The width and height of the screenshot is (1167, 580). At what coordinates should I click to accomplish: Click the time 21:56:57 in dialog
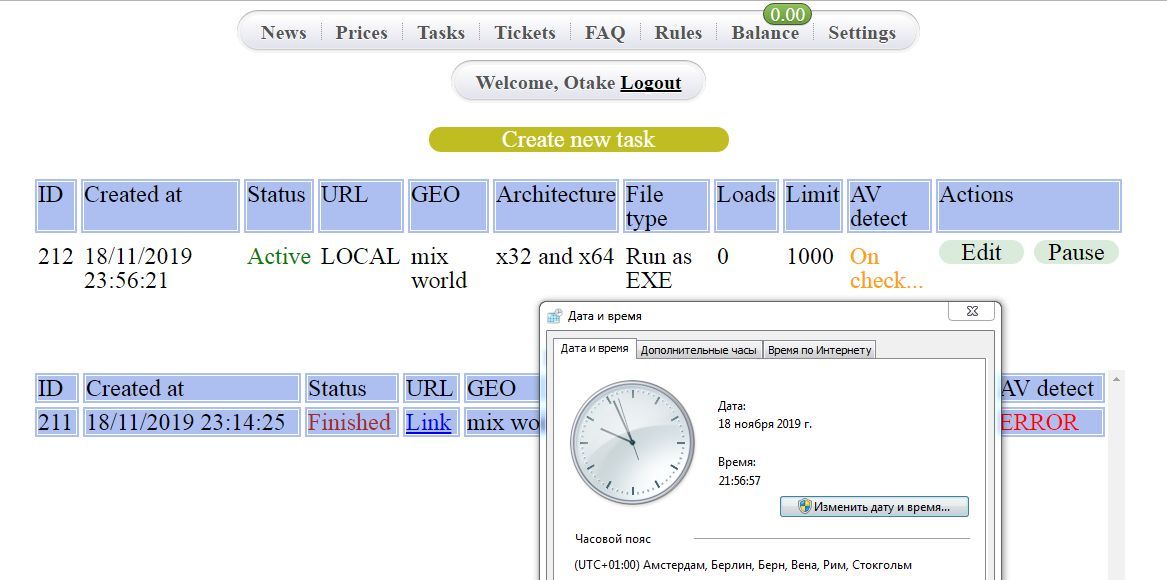point(739,481)
